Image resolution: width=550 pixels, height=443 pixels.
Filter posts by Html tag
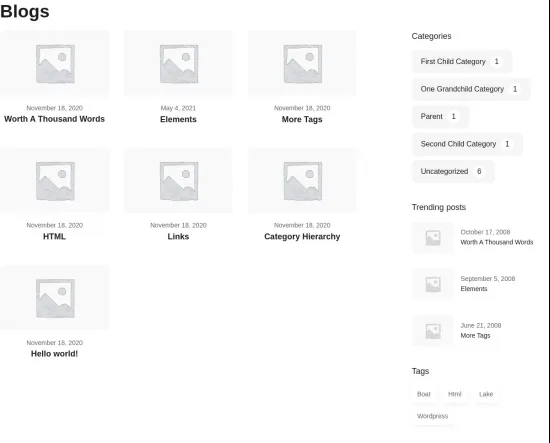[455, 394]
